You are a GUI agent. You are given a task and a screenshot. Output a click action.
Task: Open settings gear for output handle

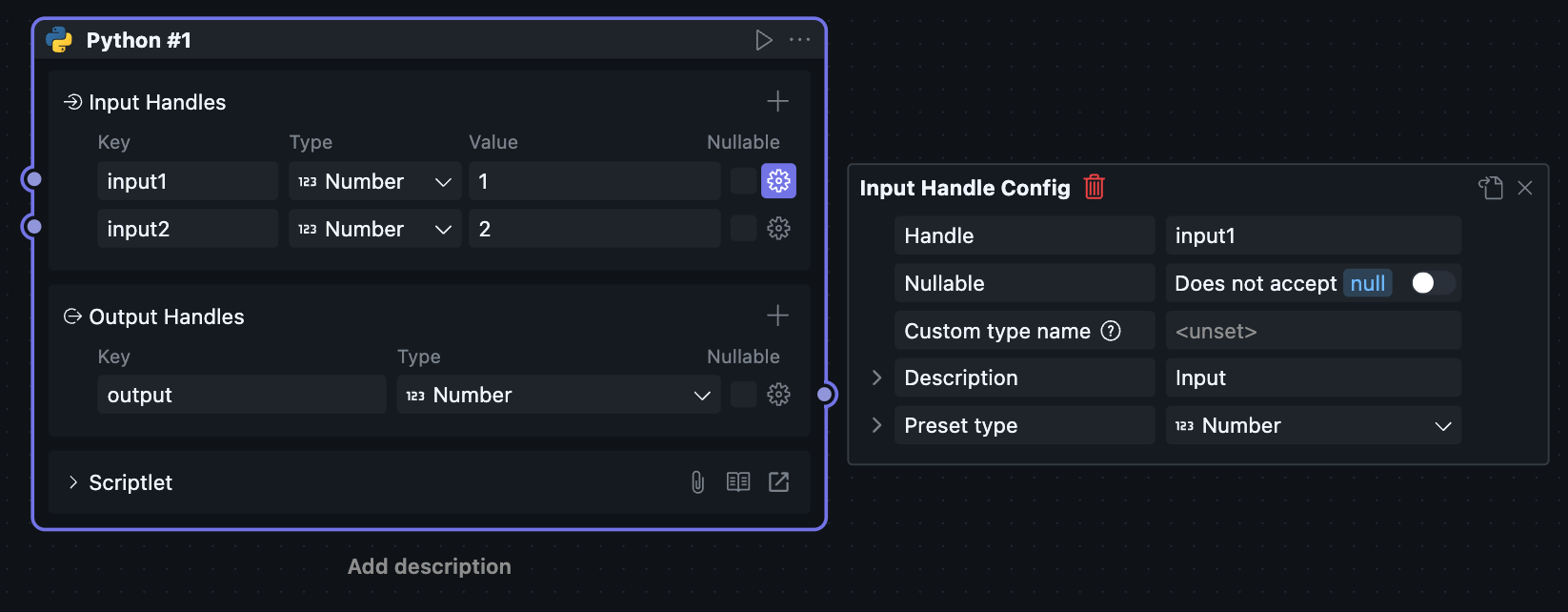click(x=778, y=395)
